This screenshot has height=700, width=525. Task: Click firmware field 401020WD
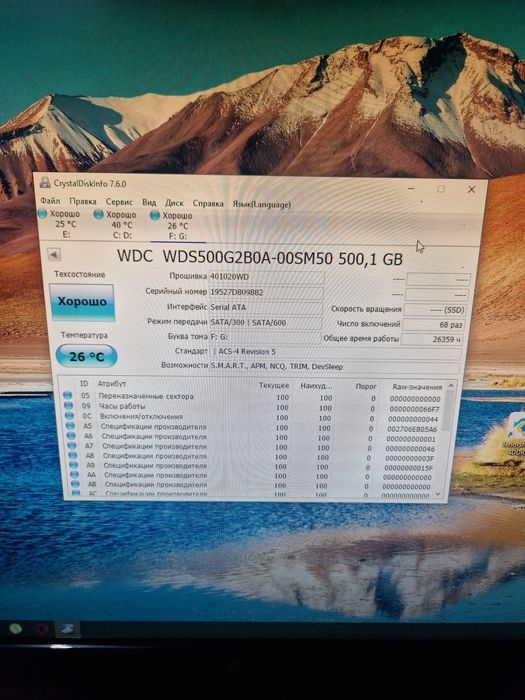(267, 277)
